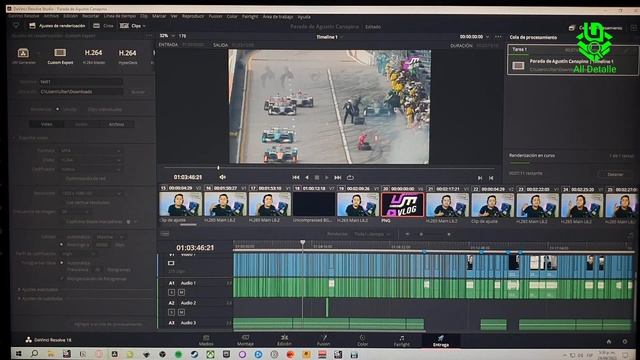Open the Resolución dropdown
This screenshot has width=640, height=360.
[92, 193]
